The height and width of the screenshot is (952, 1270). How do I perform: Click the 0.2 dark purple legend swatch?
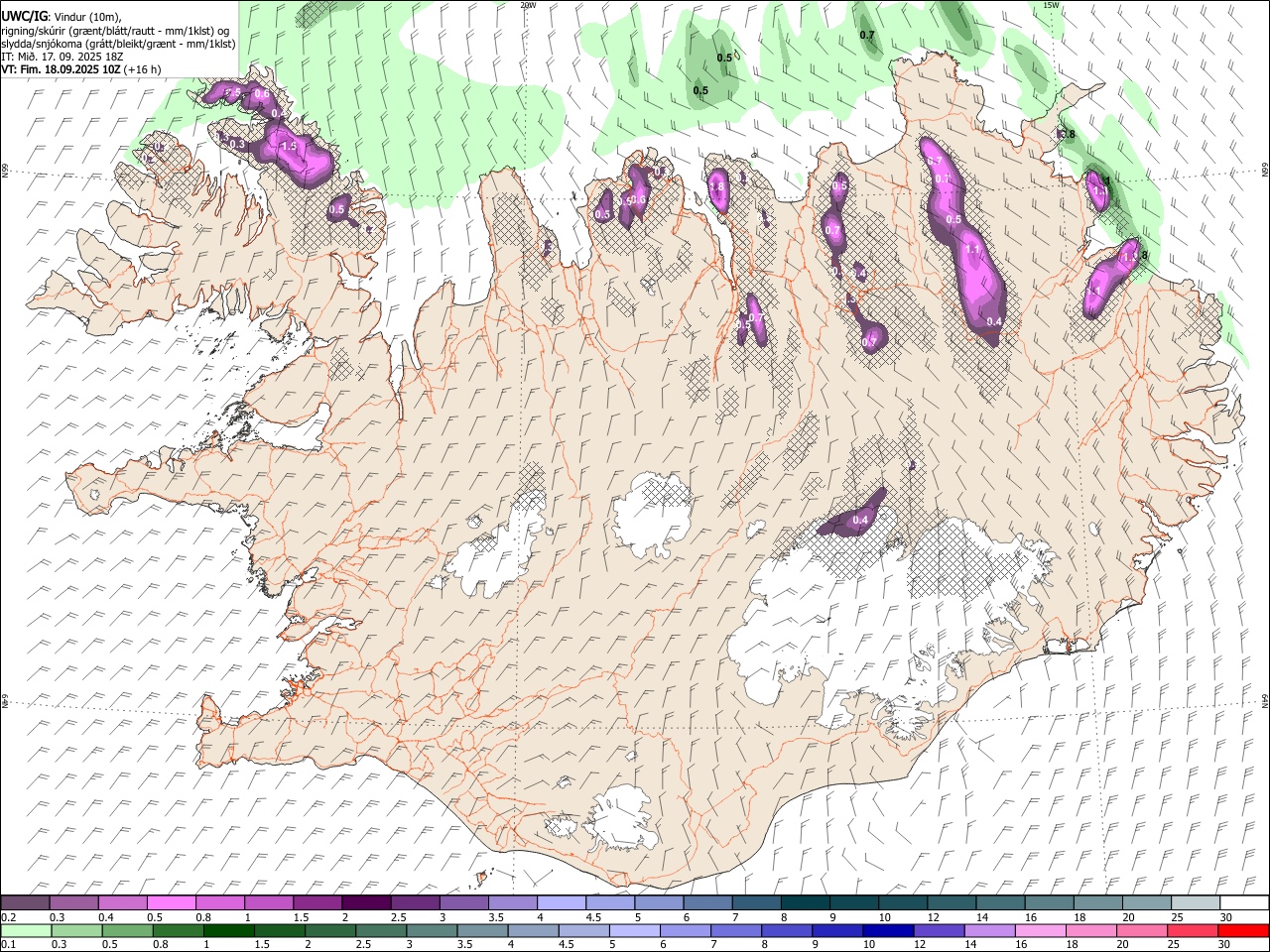pyautogui.click(x=25, y=902)
